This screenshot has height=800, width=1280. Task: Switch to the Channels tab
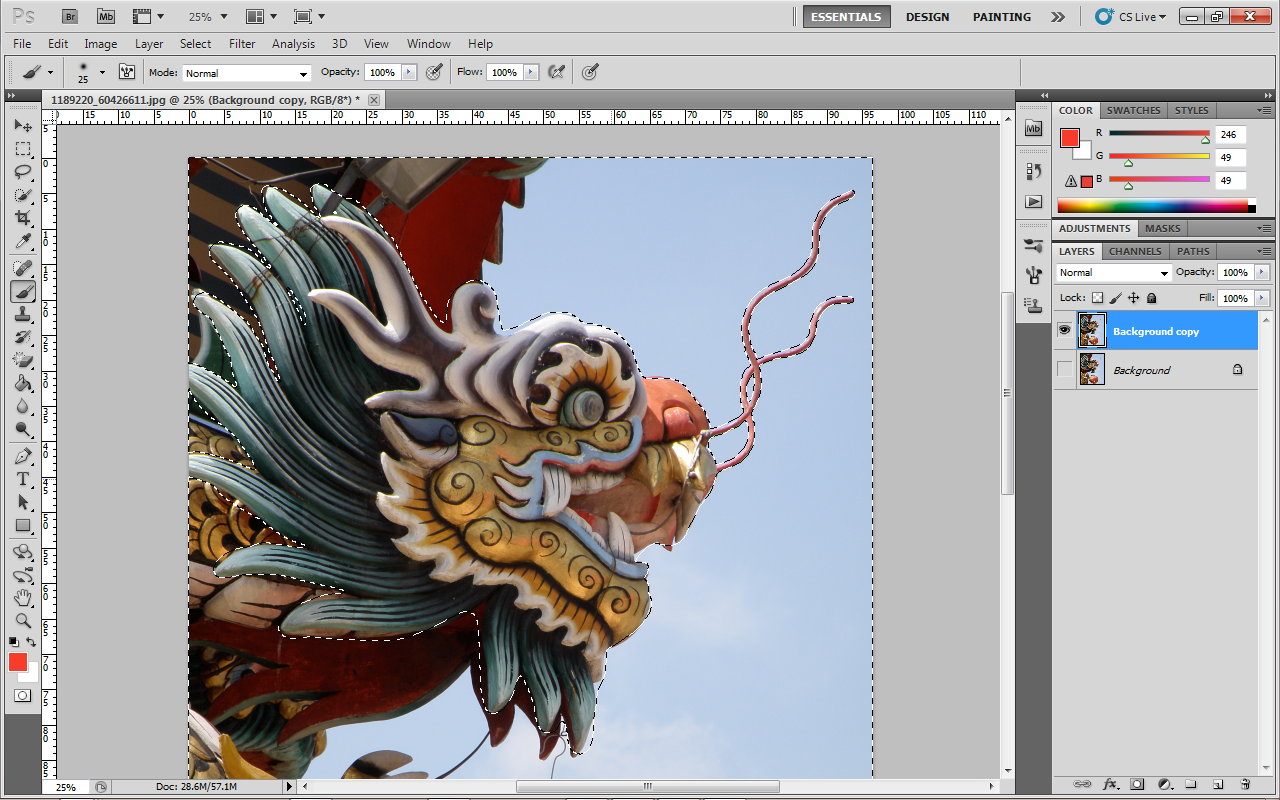pos(1135,251)
